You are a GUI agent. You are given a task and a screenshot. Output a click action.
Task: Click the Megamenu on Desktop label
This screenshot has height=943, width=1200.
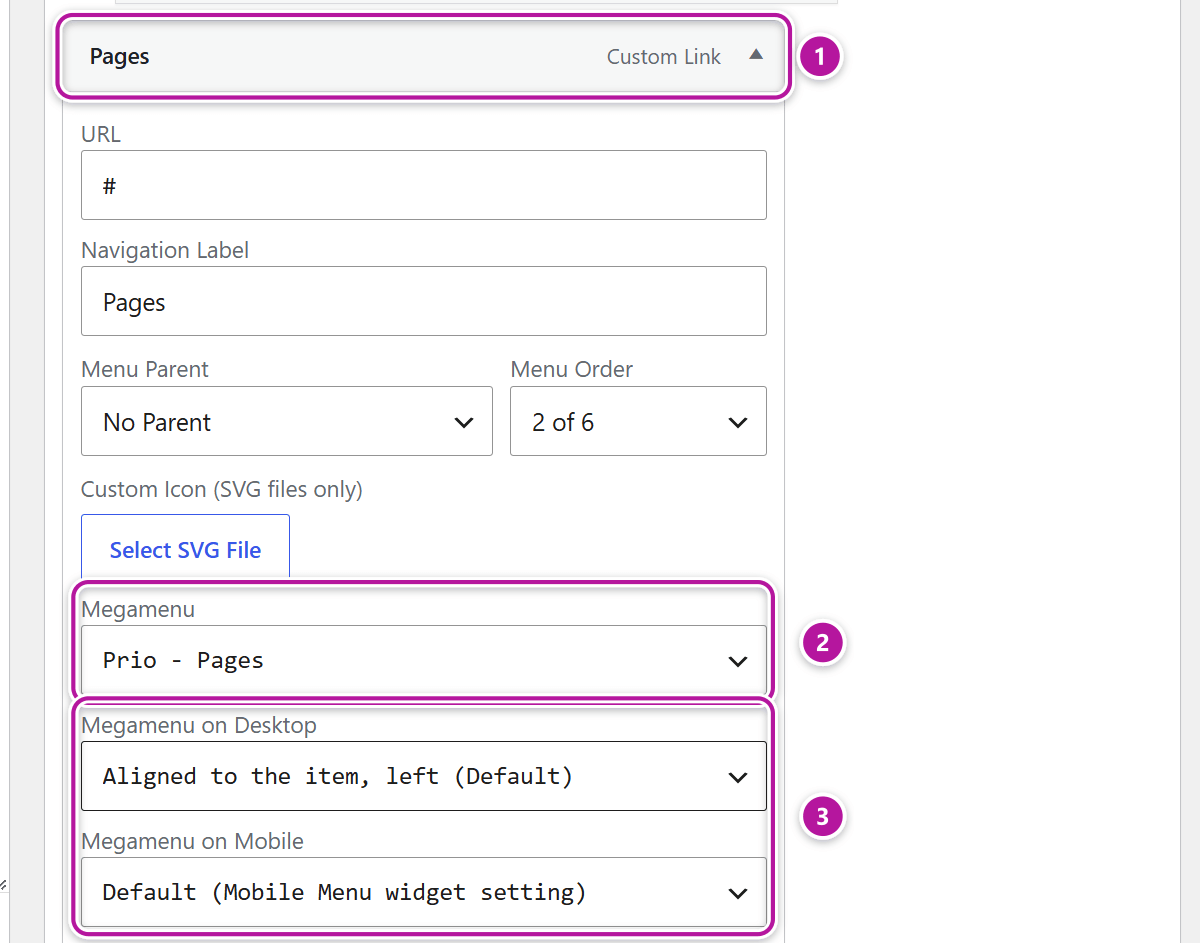tap(199, 726)
